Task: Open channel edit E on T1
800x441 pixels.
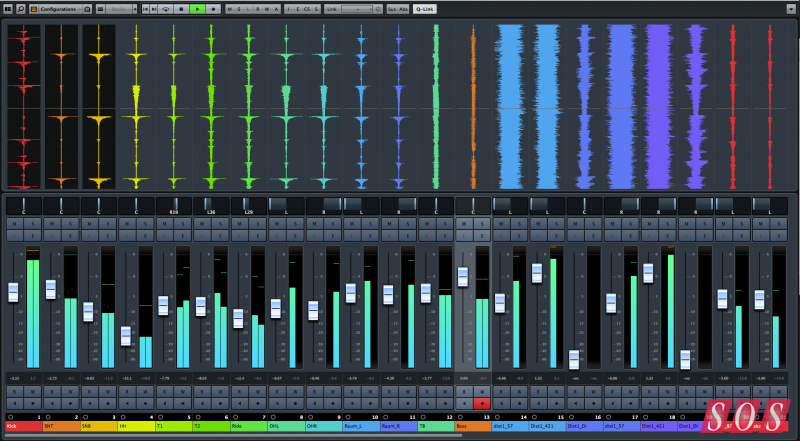Action: (183, 235)
